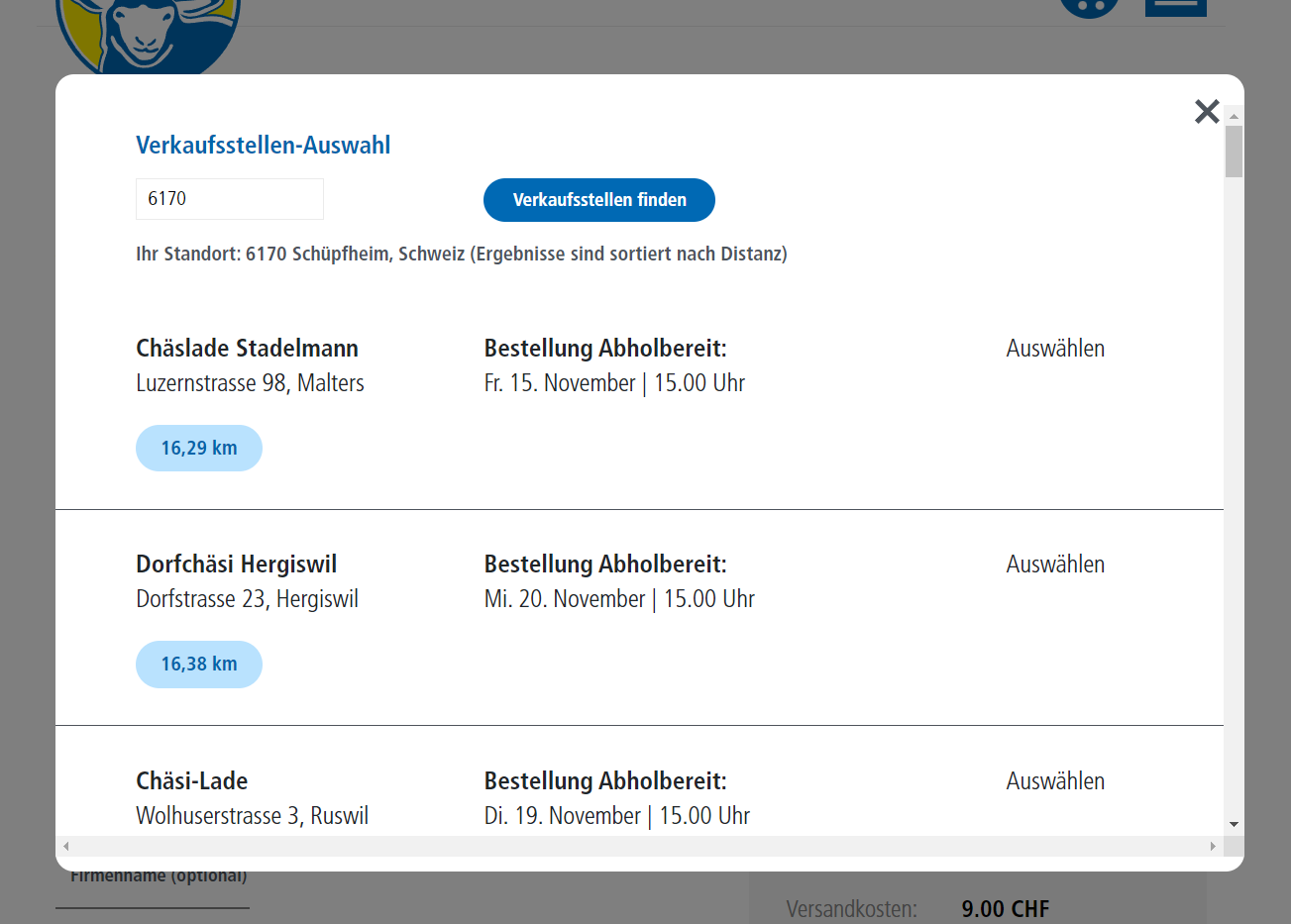
Task: Close the Verkaufsstellen-Auswahl dialog
Action: [x=1206, y=111]
